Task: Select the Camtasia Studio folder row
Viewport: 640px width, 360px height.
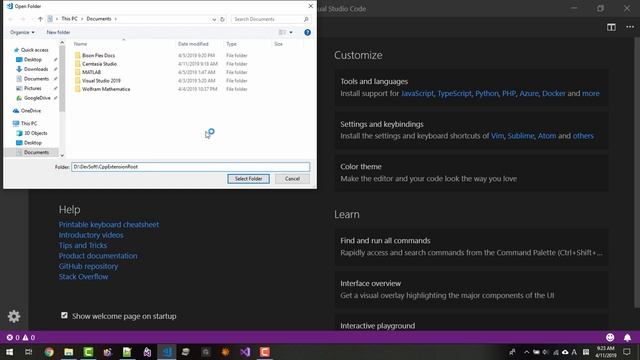Action: (161, 64)
